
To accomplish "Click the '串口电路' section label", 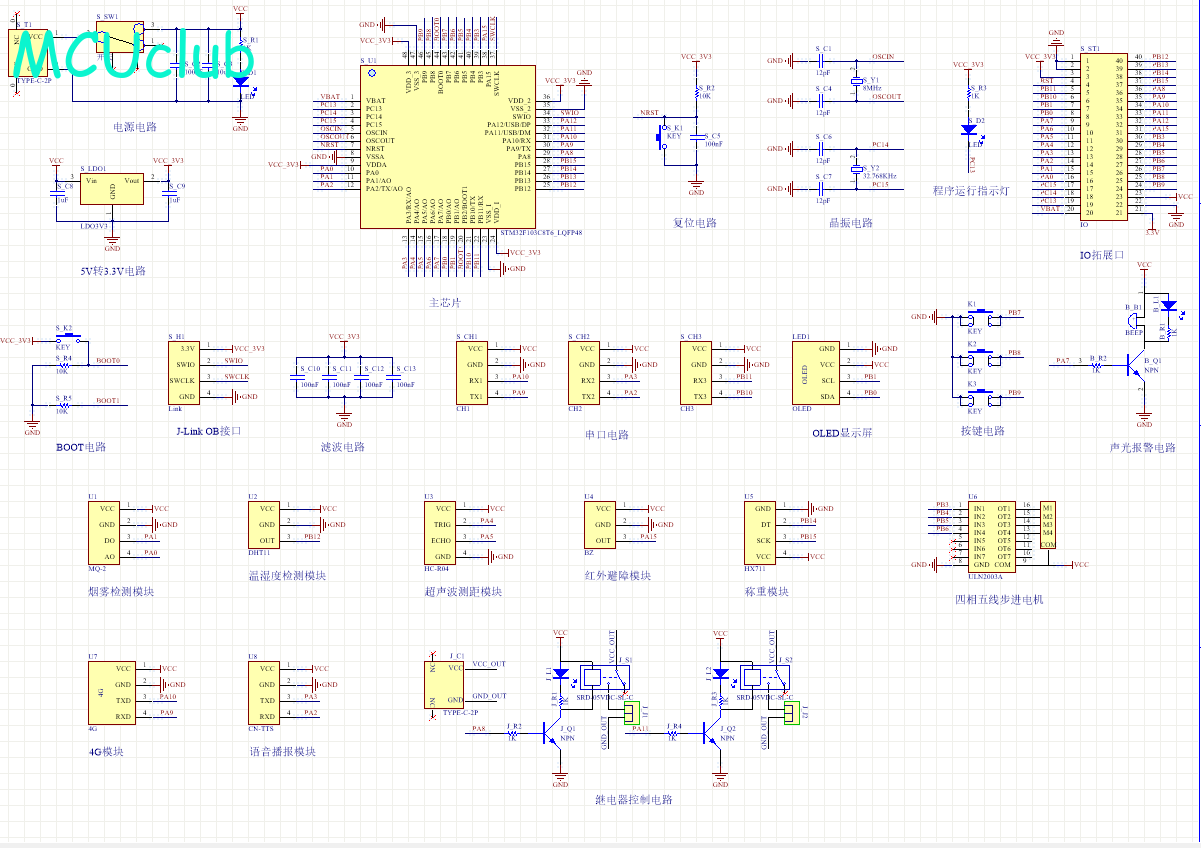I will (x=607, y=435).
